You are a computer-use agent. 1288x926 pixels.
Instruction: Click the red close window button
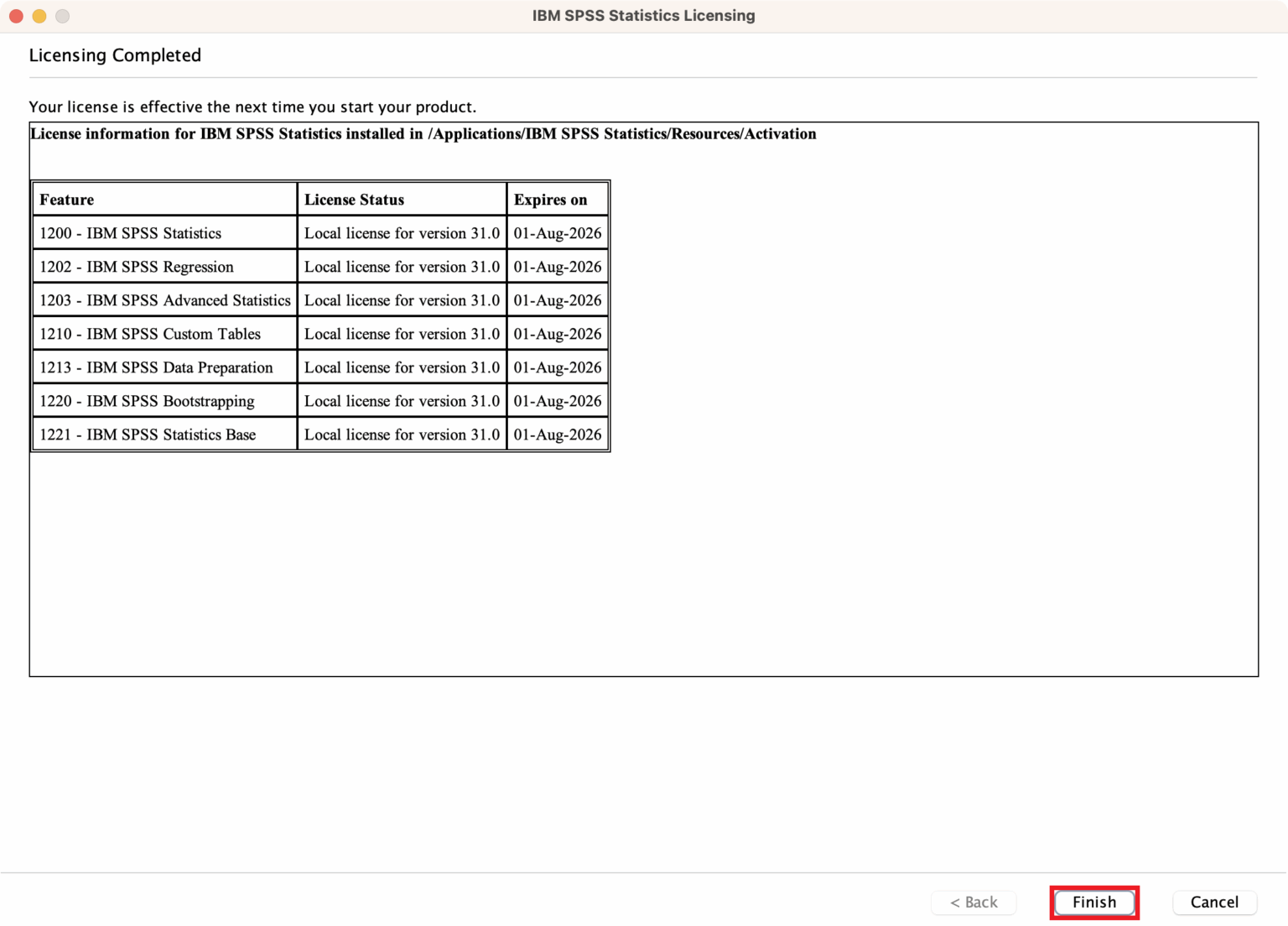coord(15,15)
